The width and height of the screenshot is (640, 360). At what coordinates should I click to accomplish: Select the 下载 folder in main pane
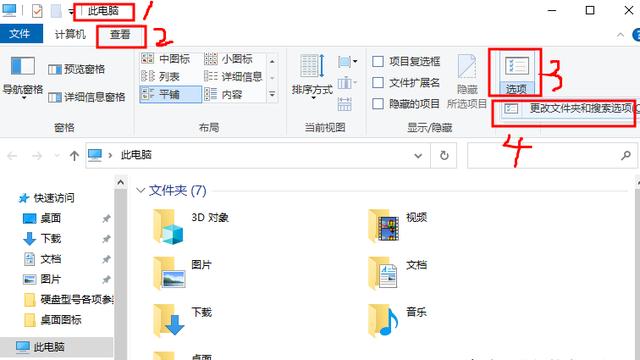coord(182,320)
